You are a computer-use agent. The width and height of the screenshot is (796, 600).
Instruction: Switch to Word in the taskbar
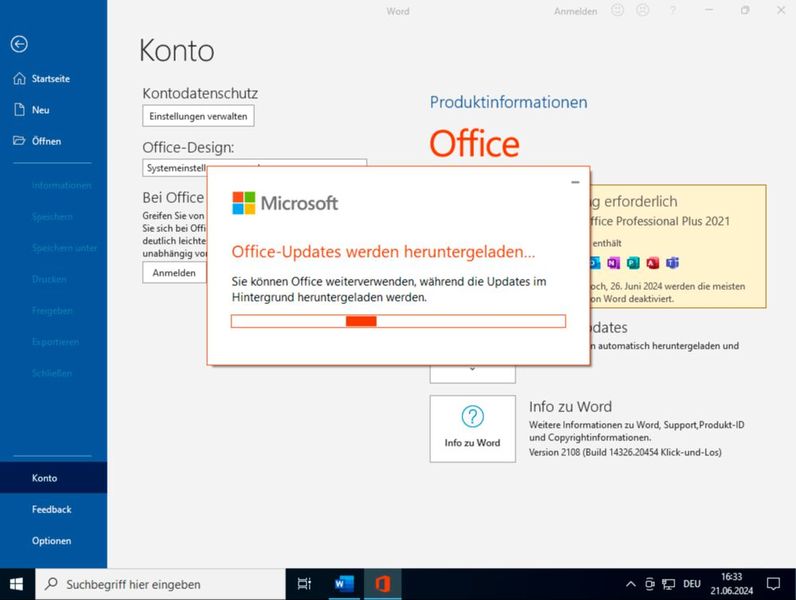point(344,584)
